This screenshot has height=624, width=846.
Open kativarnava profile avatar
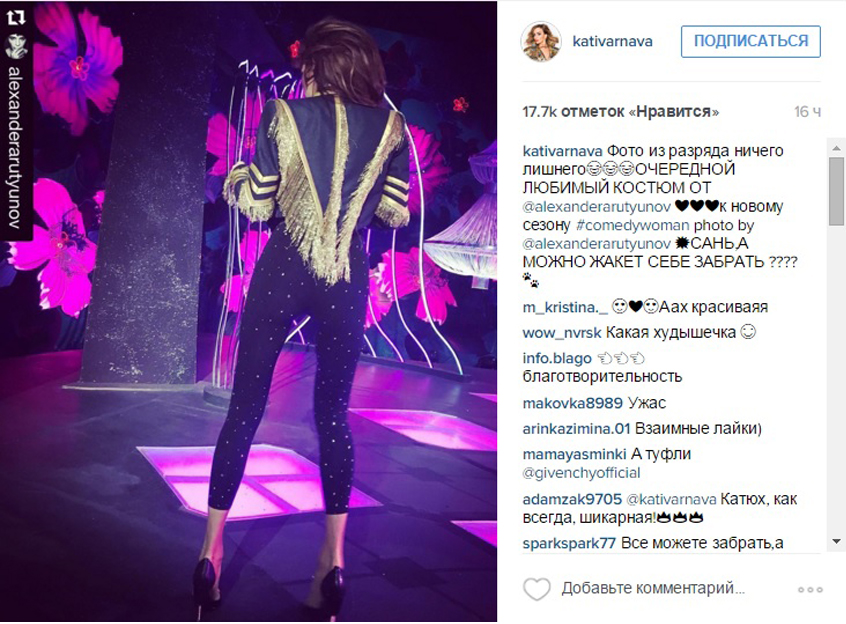[x=541, y=42]
